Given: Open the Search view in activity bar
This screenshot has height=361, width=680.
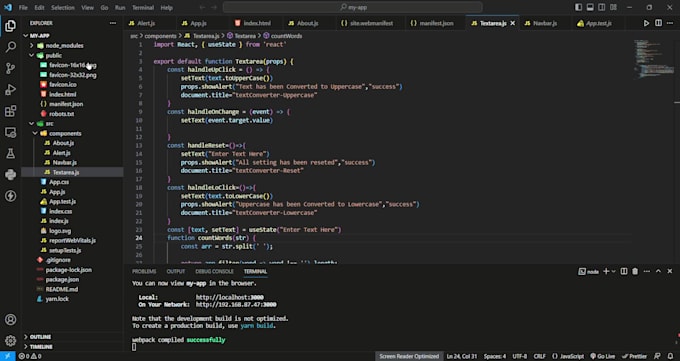Looking at the screenshot, I should [x=10, y=47].
